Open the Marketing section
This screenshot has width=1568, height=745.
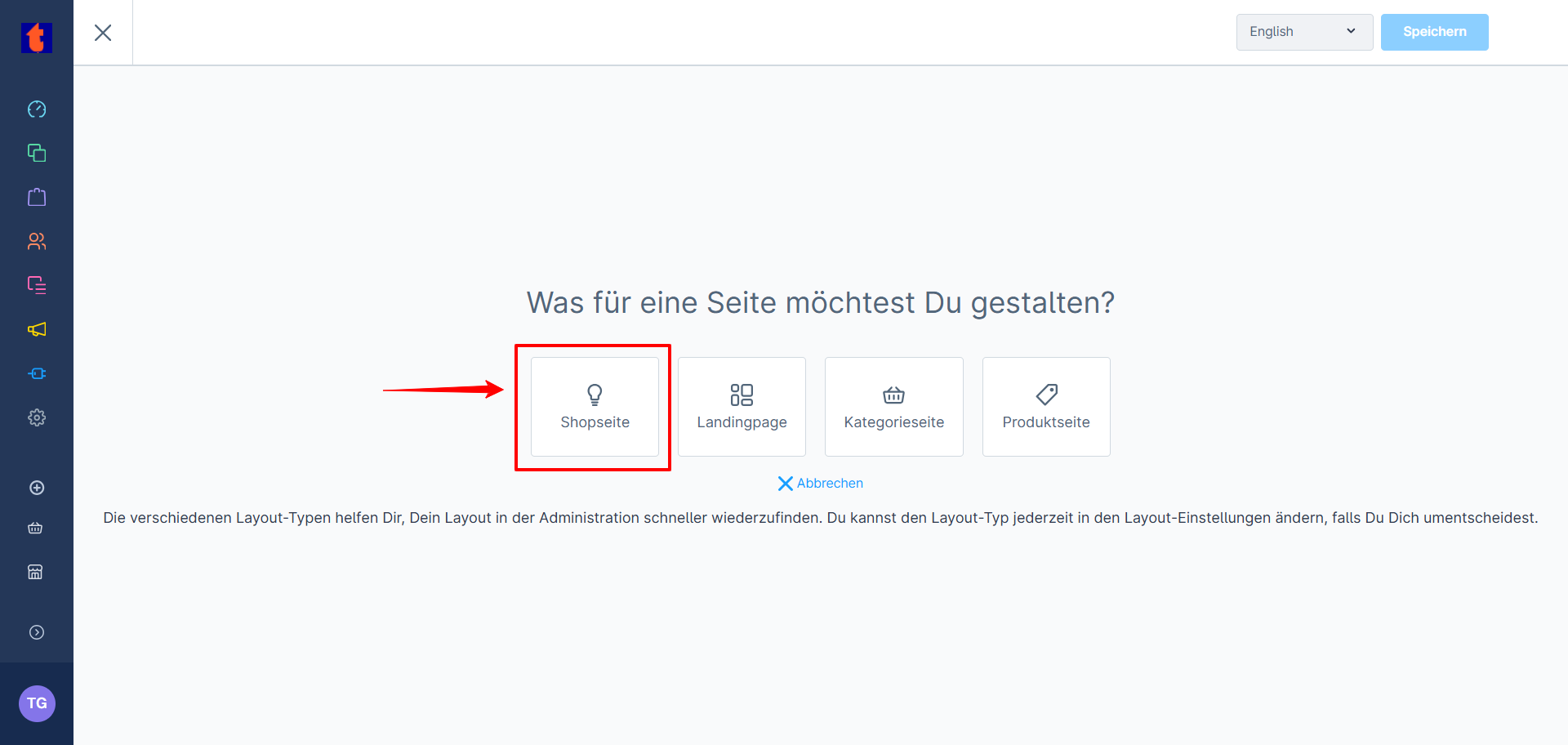pyautogui.click(x=37, y=329)
